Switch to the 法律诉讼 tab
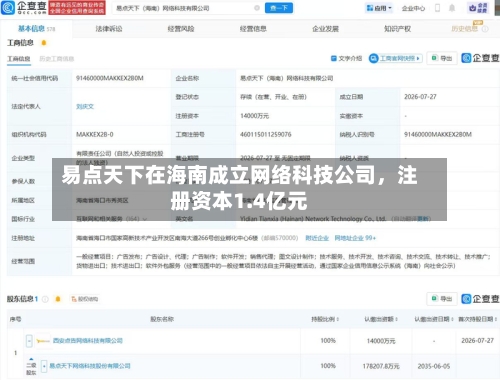Image resolution: width=500 pixels, height=380 pixels. point(109,29)
